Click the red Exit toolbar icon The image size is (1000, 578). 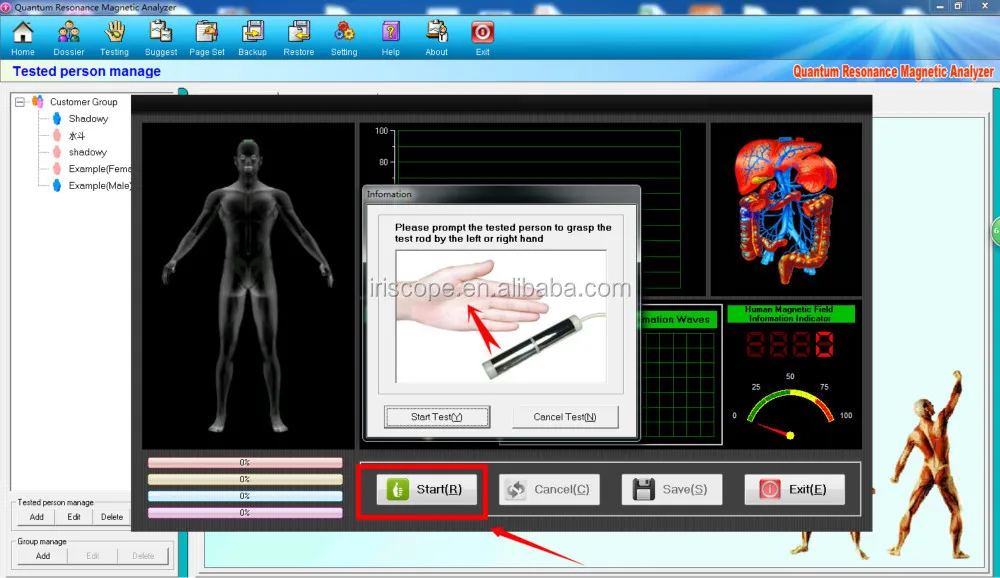click(483, 38)
